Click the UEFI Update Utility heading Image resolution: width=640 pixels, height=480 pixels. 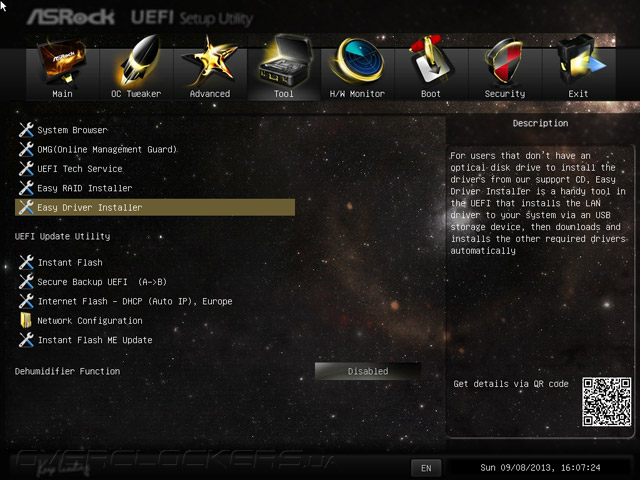tap(62, 236)
